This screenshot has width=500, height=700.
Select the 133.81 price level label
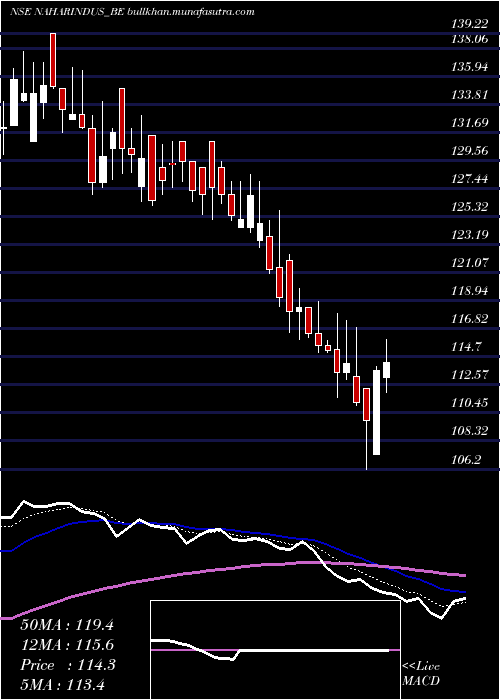point(472,95)
